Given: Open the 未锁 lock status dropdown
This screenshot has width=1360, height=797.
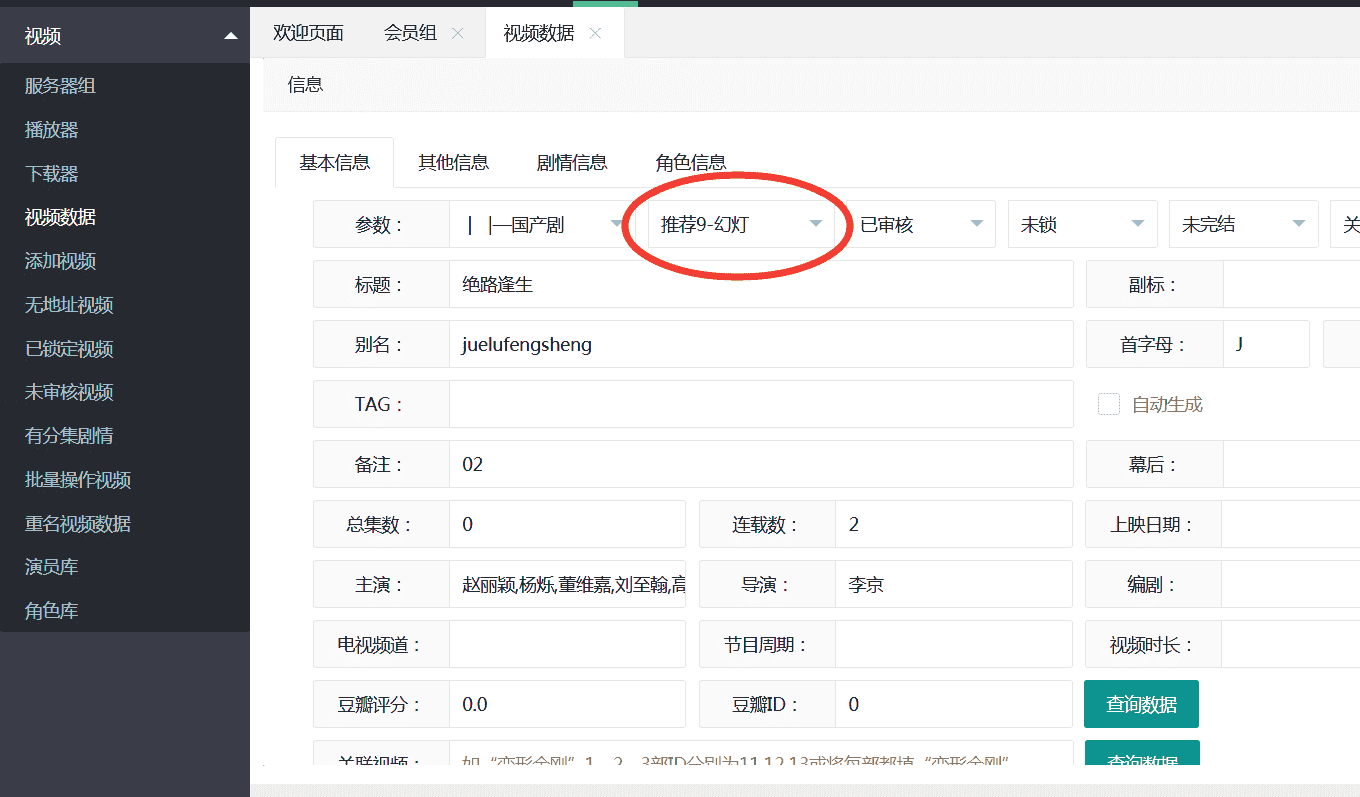Looking at the screenshot, I should (x=1080, y=224).
